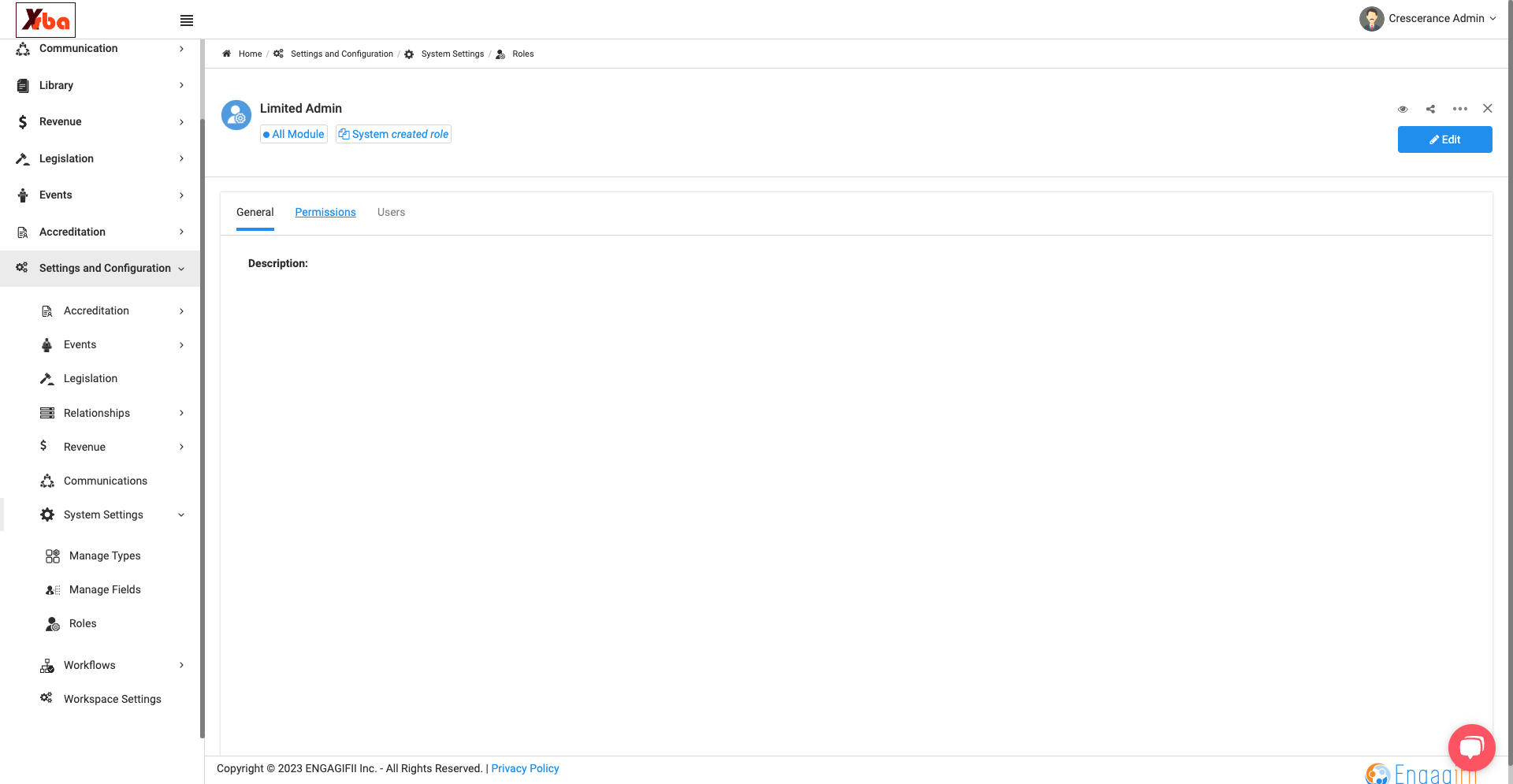Expand submenu Revenue chevron
1513x784 pixels.
pyautogui.click(x=181, y=447)
